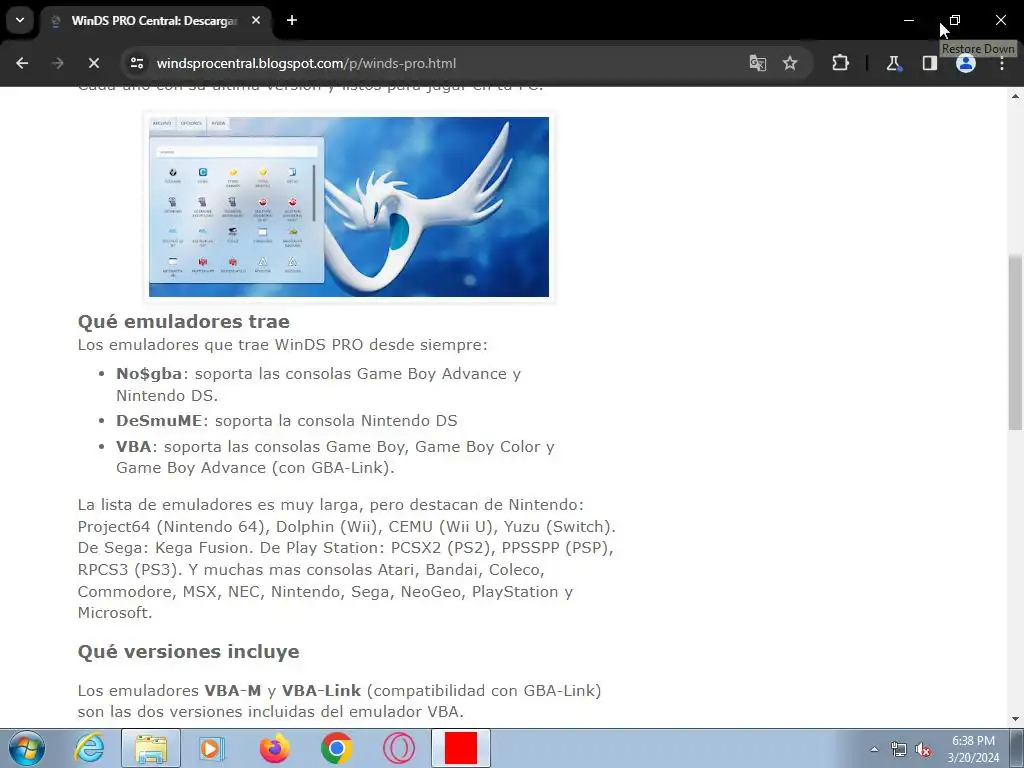This screenshot has width=1024, height=768.
Task: Open the network status tray icon
Action: [899, 749]
